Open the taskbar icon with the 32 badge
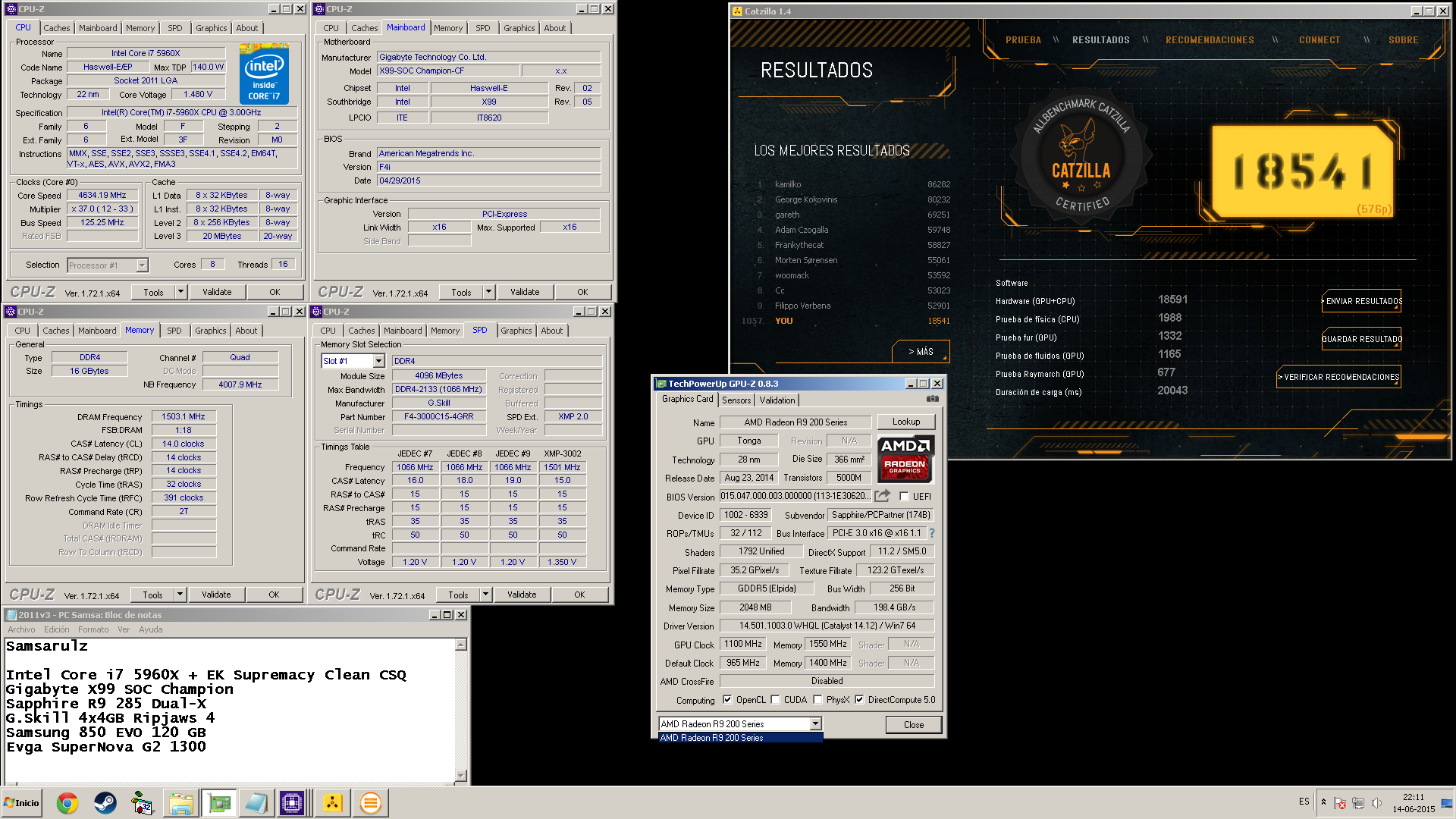The width and height of the screenshot is (1456, 819). pyautogui.click(x=142, y=803)
